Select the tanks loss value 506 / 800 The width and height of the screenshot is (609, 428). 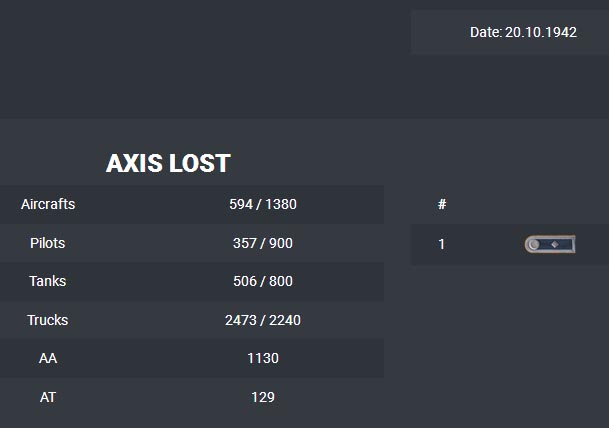263,281
